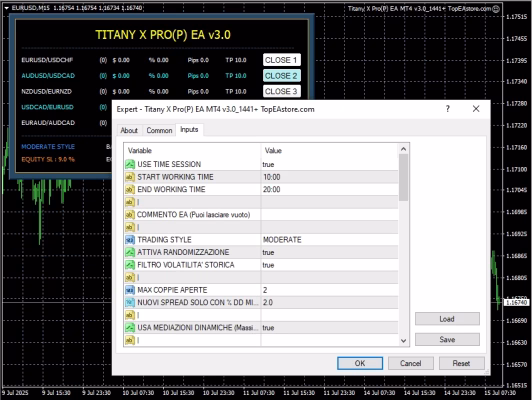Click the START WORKING TIME string icon
532x400 pixels.
[130, 177]
